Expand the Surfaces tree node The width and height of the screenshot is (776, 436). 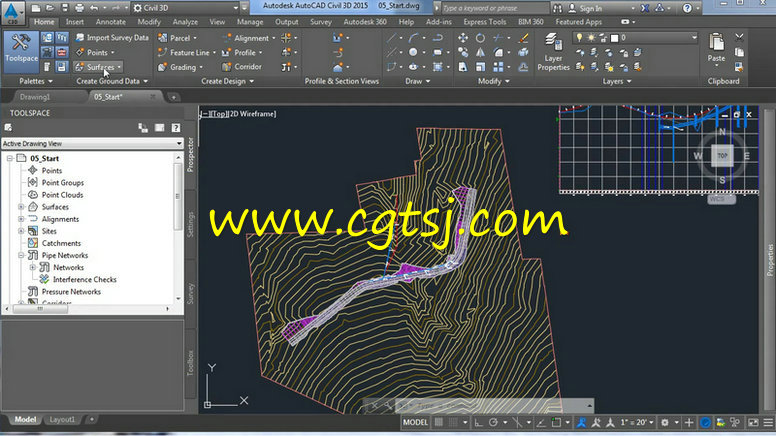(x=21, y=207)
